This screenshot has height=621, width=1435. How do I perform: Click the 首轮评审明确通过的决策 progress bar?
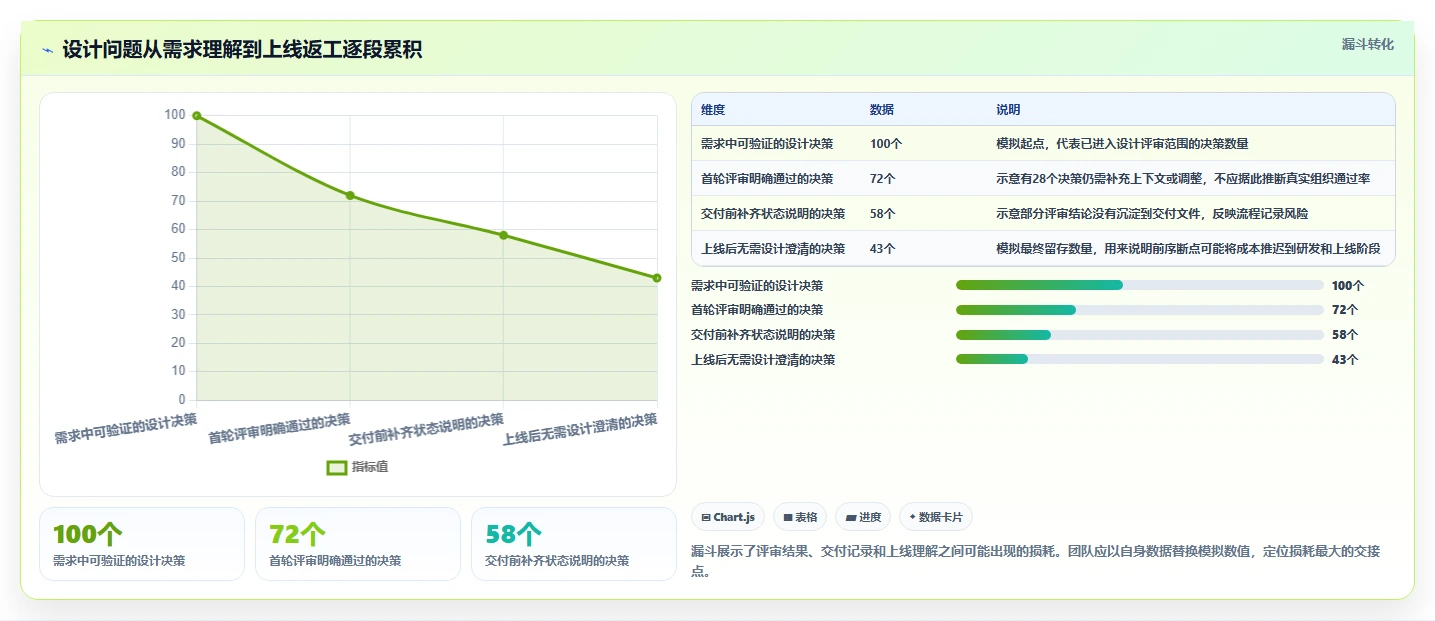[x=1140, y=310]
